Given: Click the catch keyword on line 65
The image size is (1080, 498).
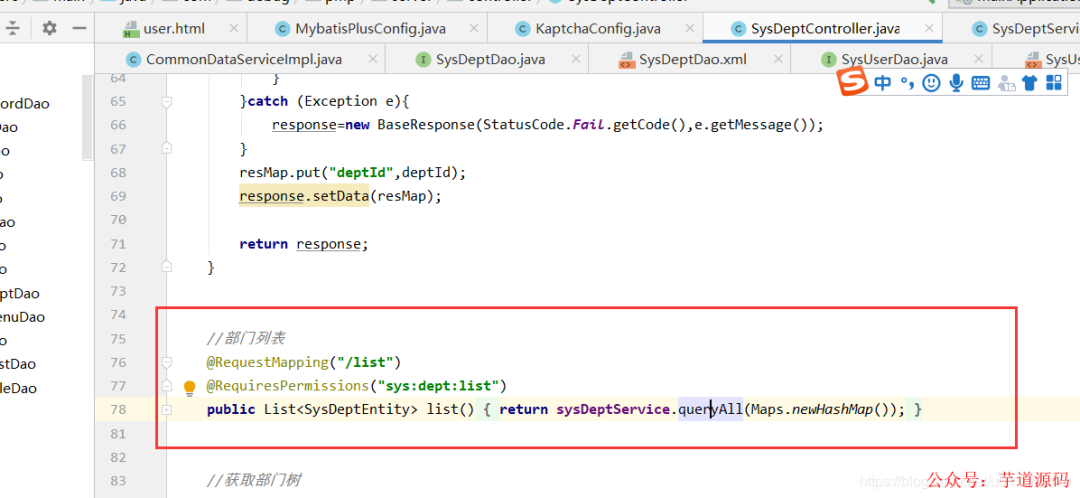Looking at the screenshot, I should click(x=267, y=101).
